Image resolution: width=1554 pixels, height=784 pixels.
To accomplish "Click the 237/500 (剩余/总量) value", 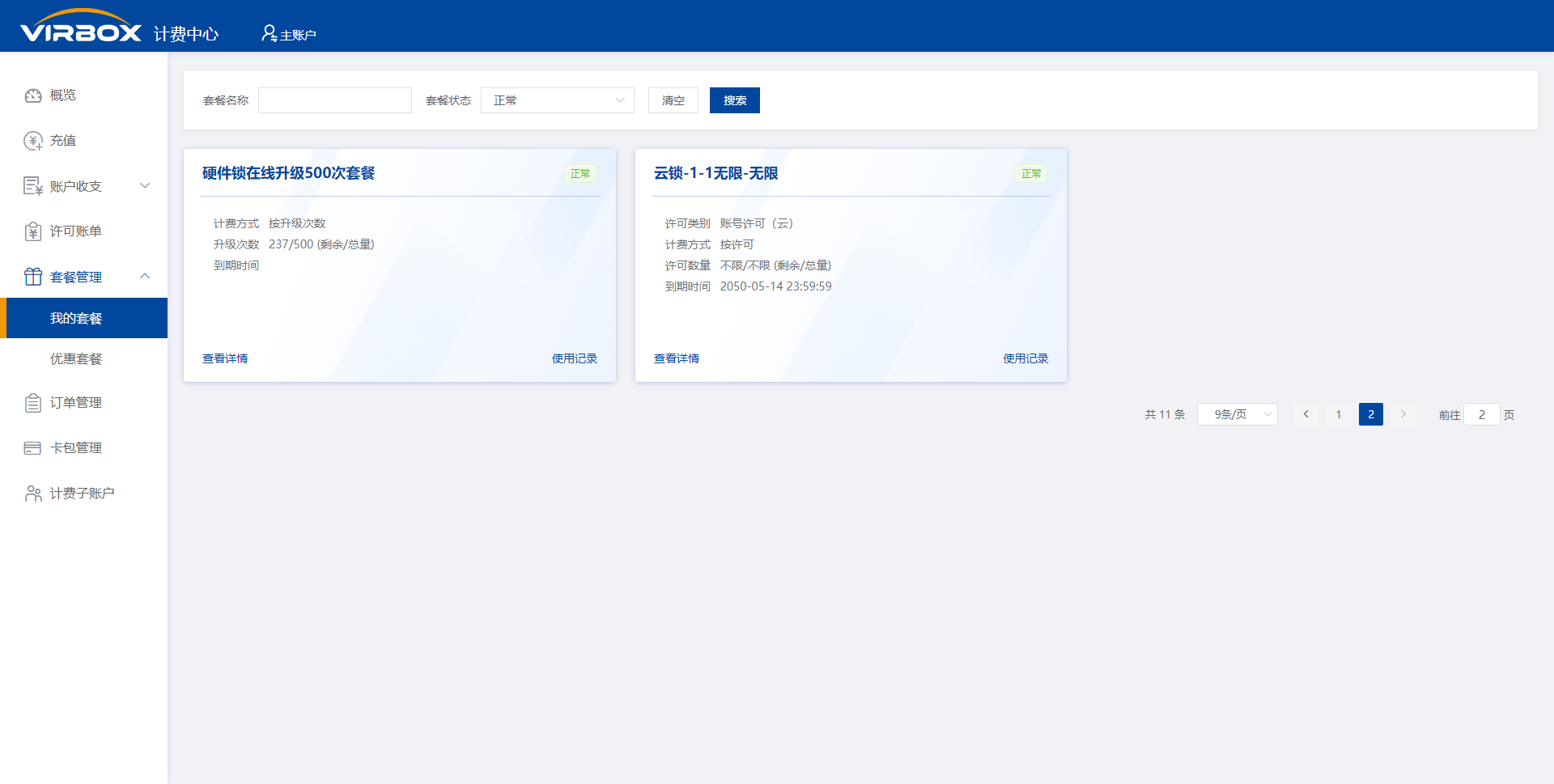I will tap(321, 244).
